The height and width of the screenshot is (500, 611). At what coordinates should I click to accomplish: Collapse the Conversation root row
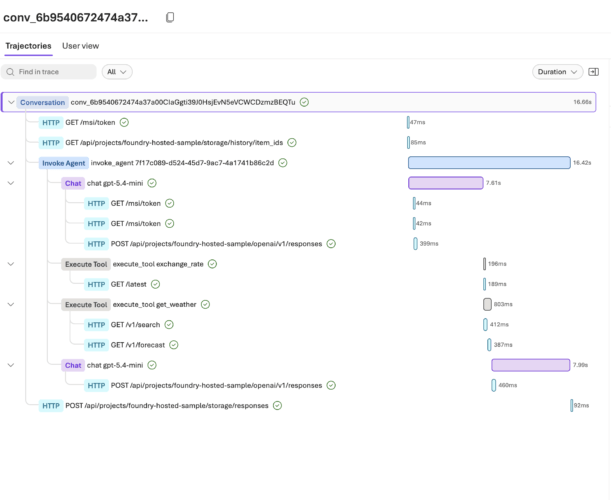[11, 102]
